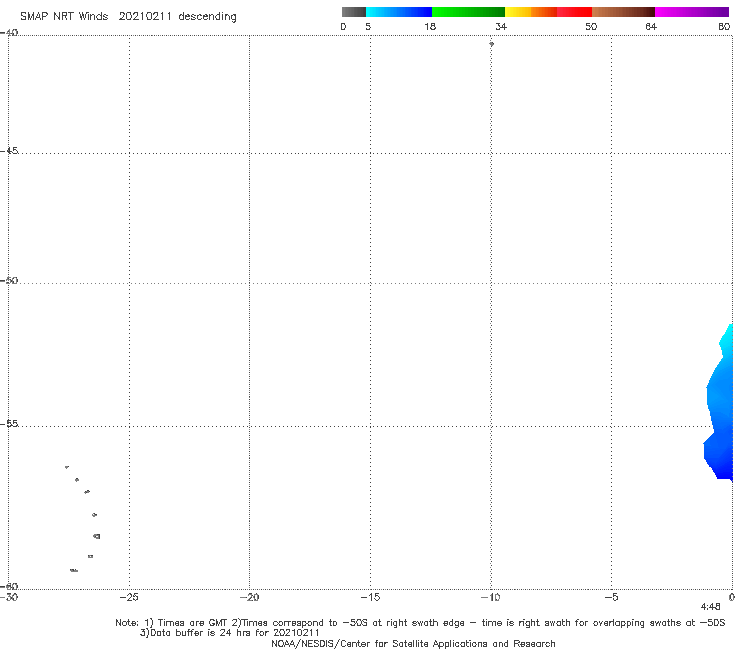Click the latitude axis label '-55'
The image size is (740, 650).
pos(9,423)
